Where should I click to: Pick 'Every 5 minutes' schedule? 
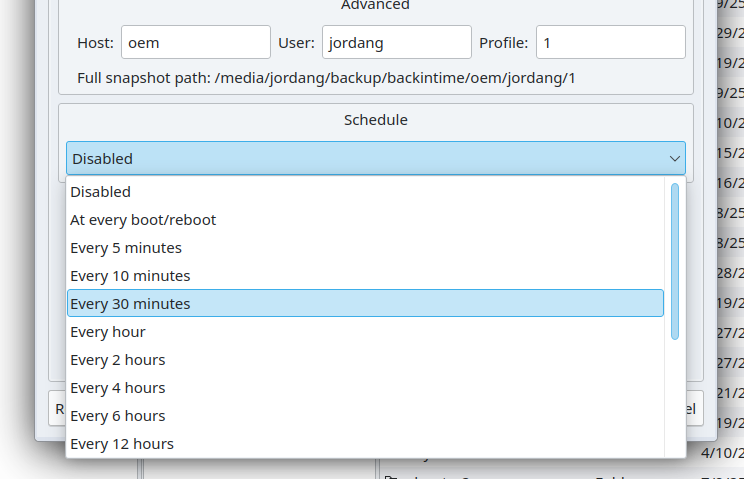coord(365,248)
